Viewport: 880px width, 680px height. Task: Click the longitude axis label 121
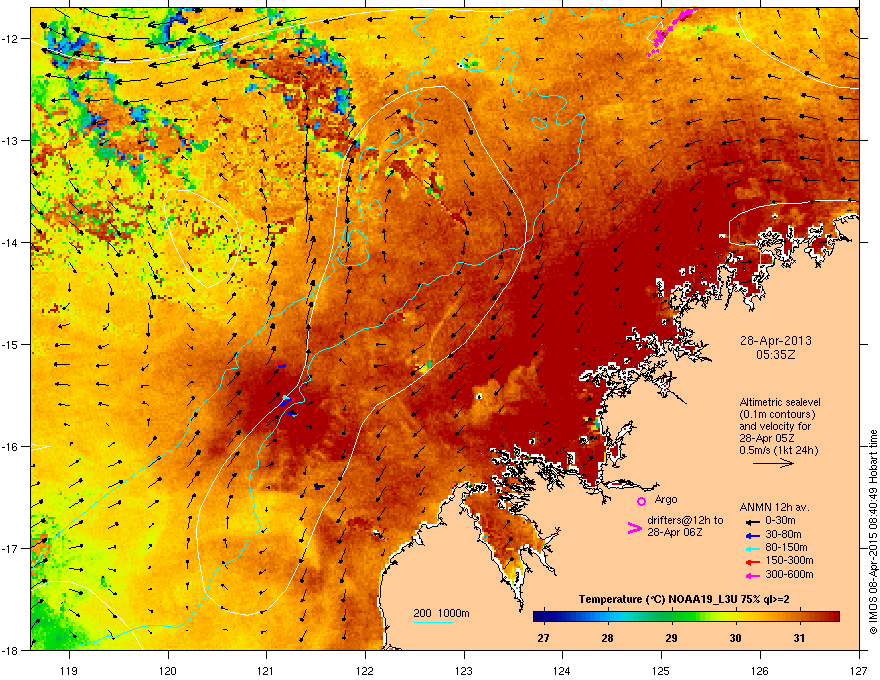pyautogui.click(x=267, y=670)
